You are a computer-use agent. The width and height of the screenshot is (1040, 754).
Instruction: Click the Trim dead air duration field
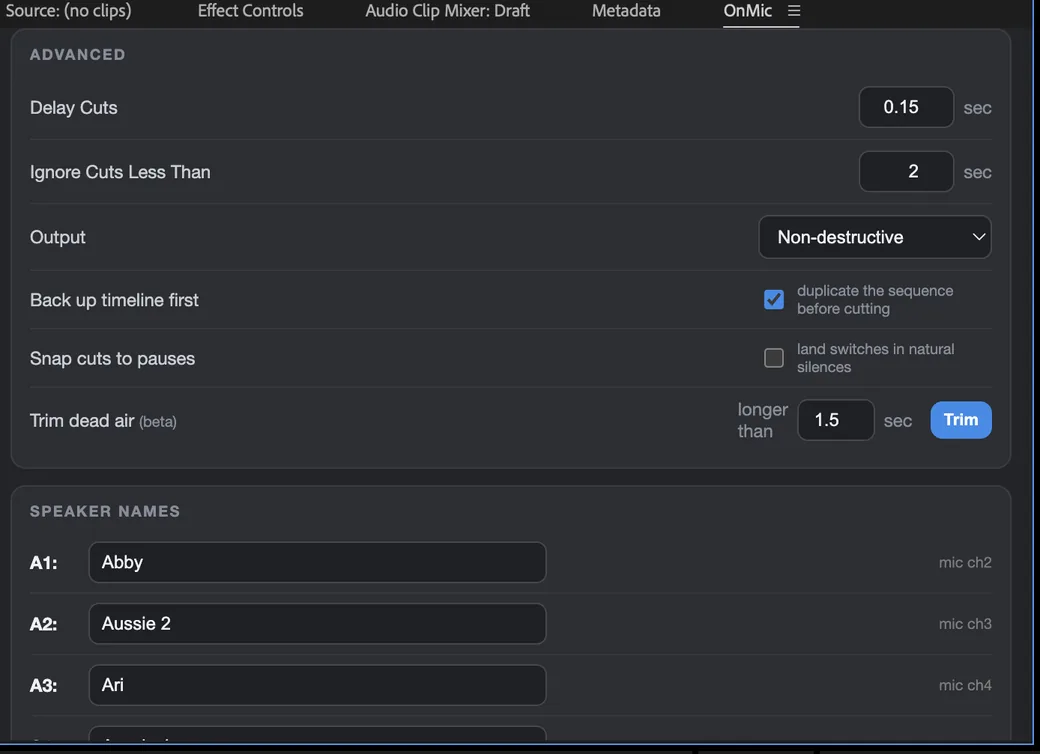coord(836,420)
